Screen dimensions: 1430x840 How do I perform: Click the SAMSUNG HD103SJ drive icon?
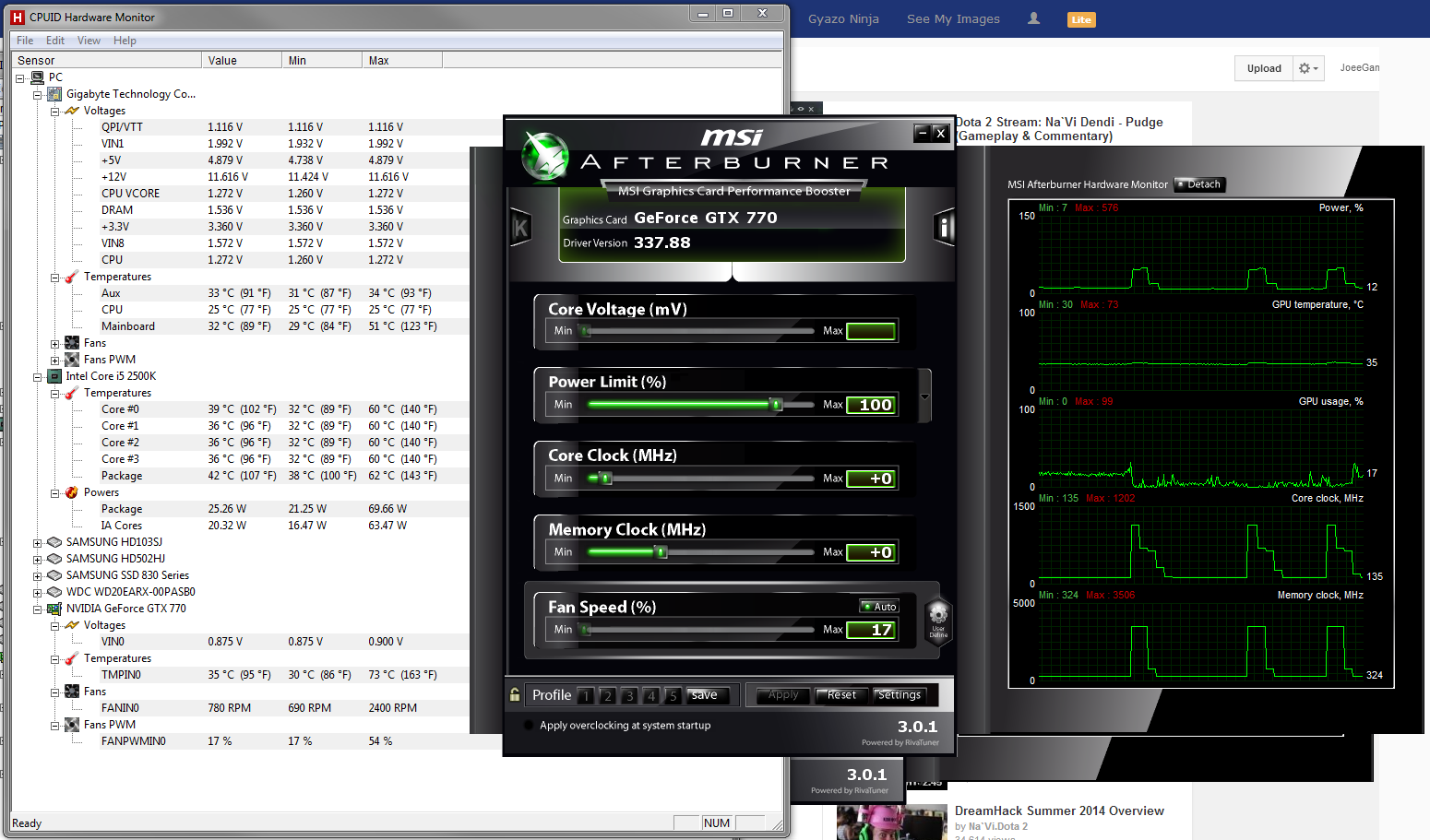click(54, 542)
